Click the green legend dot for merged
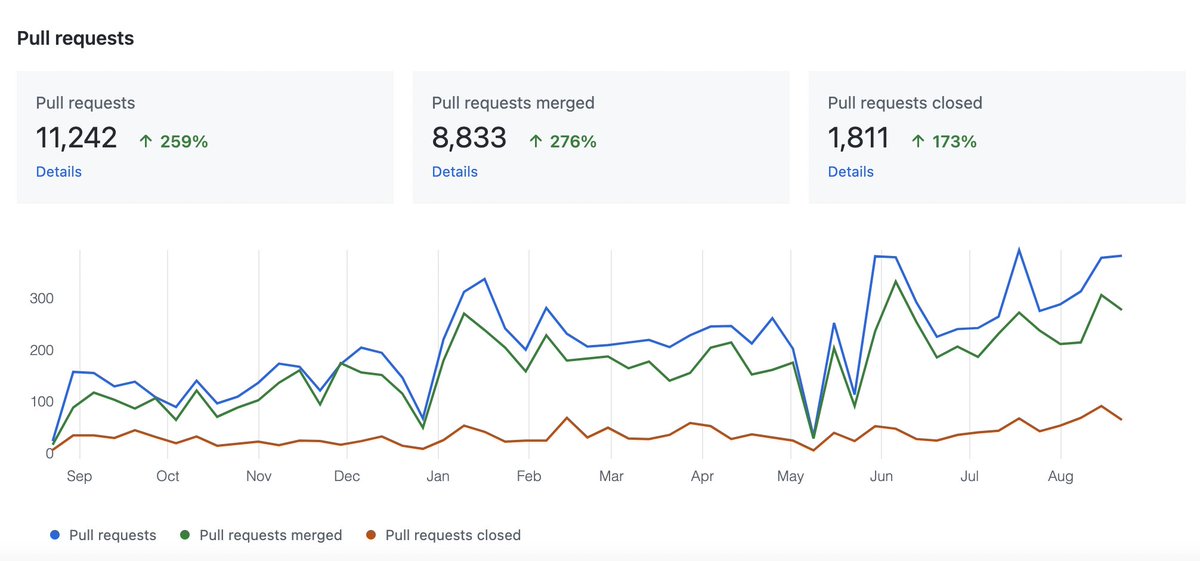The image size is (1200, 561). pyautogui.click(x=186, y=535)
